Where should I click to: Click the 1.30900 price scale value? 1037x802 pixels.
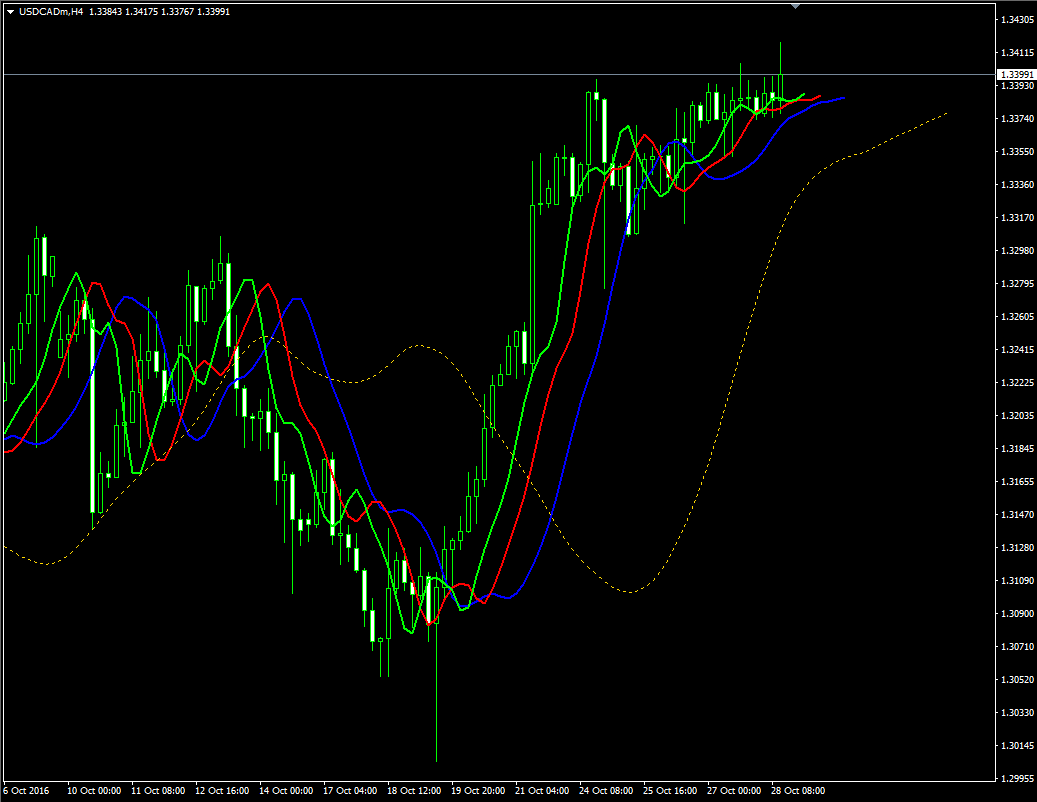tap(1017, 614)
